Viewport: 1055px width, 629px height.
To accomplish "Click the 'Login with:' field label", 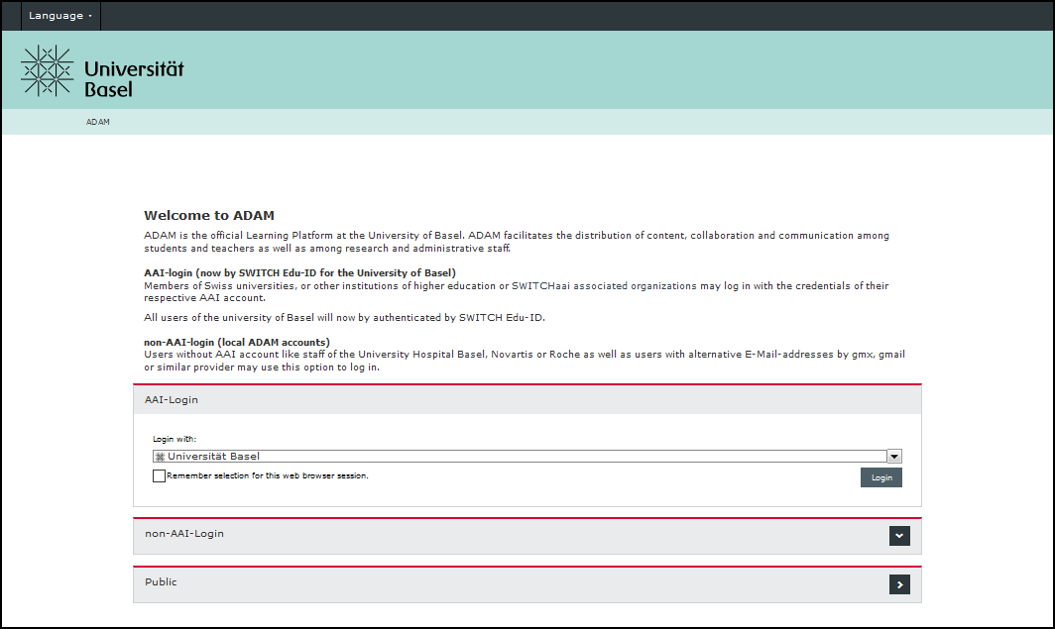I will click(x=175, y=439).
